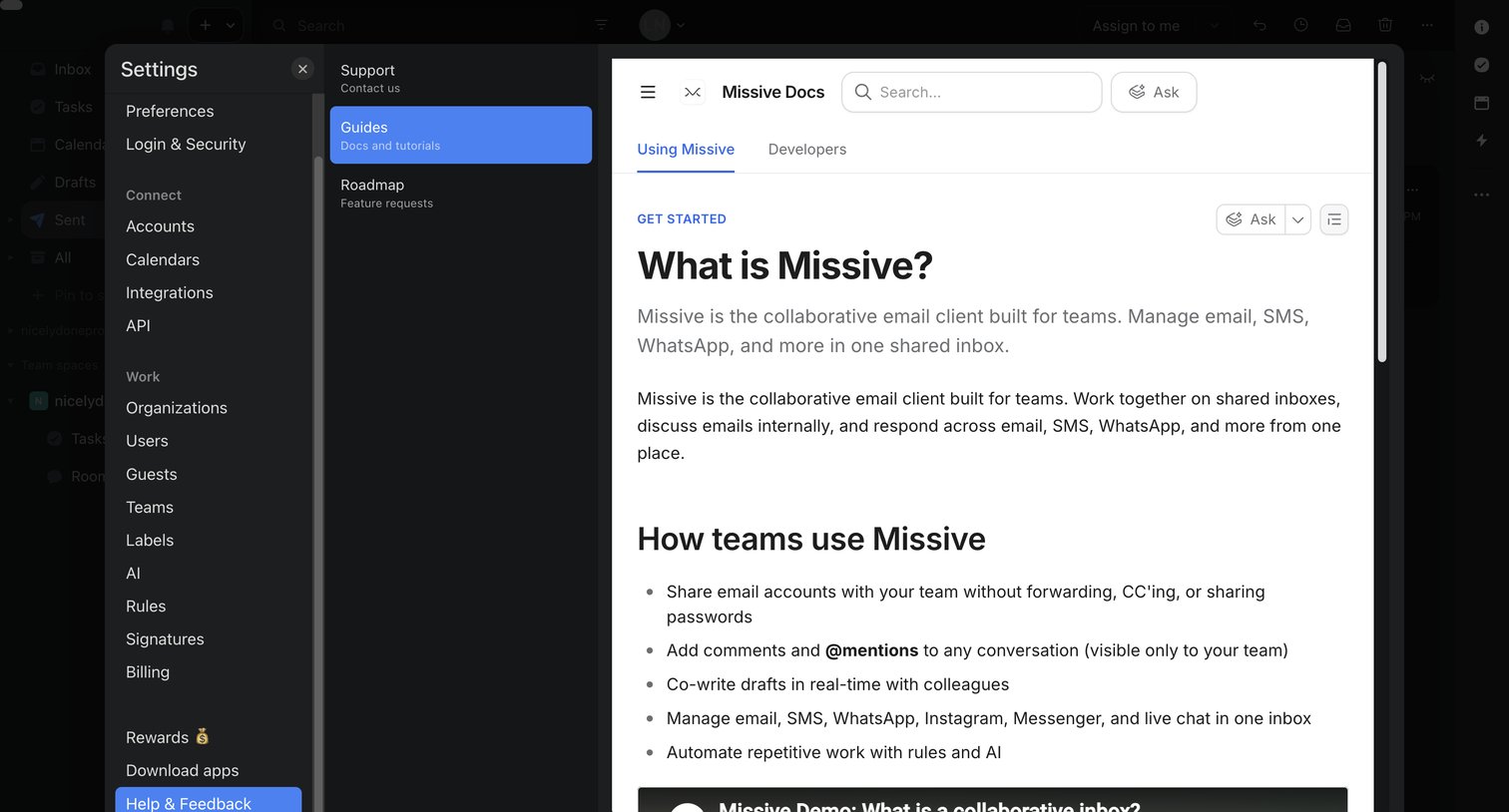Click the info icon in right sidebar
The height and width of the screenshot is (812, 1509).
1482,27
